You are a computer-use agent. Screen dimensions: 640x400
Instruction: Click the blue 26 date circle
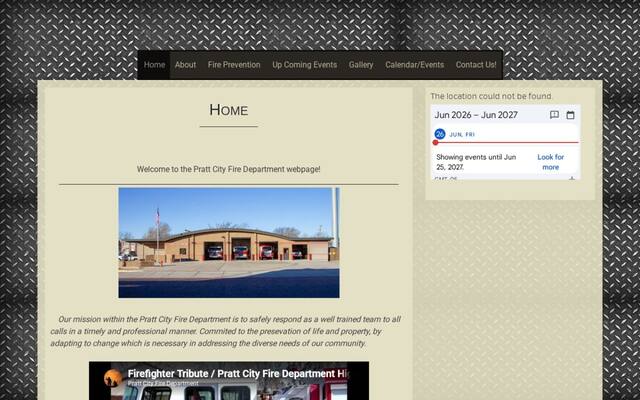[440, 134]
